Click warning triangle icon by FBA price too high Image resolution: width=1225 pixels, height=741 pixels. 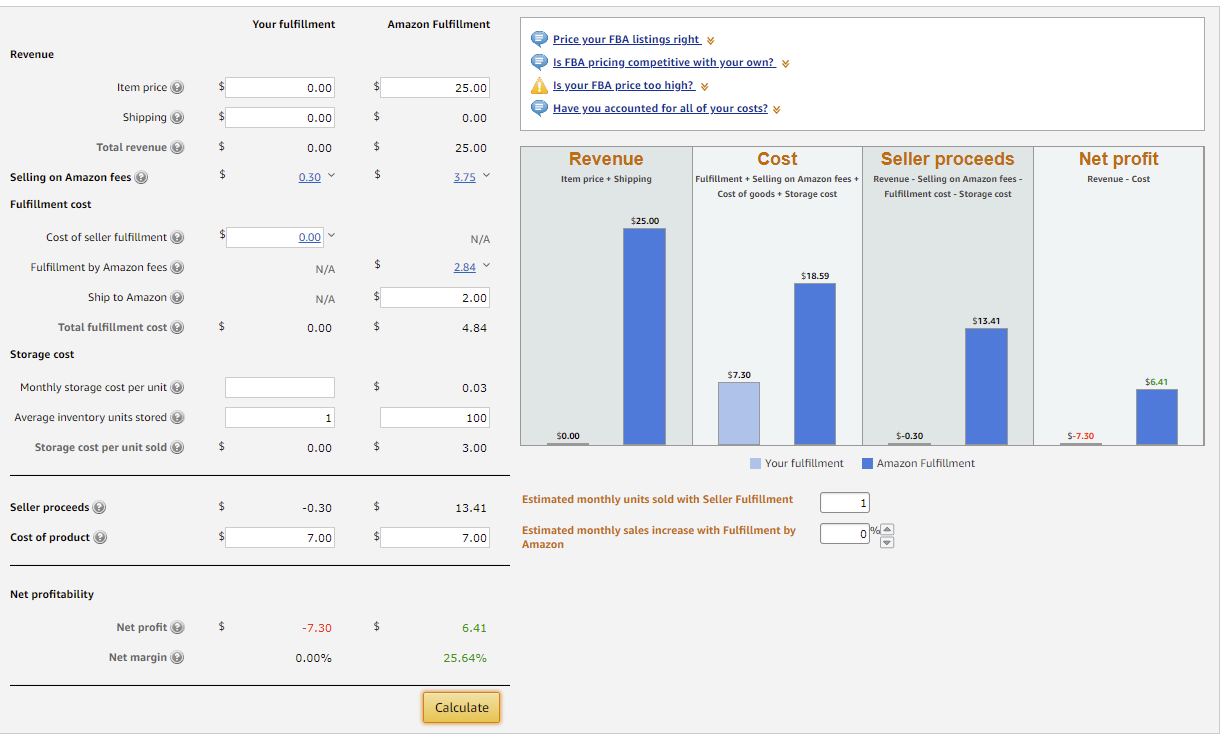[539, 85]
